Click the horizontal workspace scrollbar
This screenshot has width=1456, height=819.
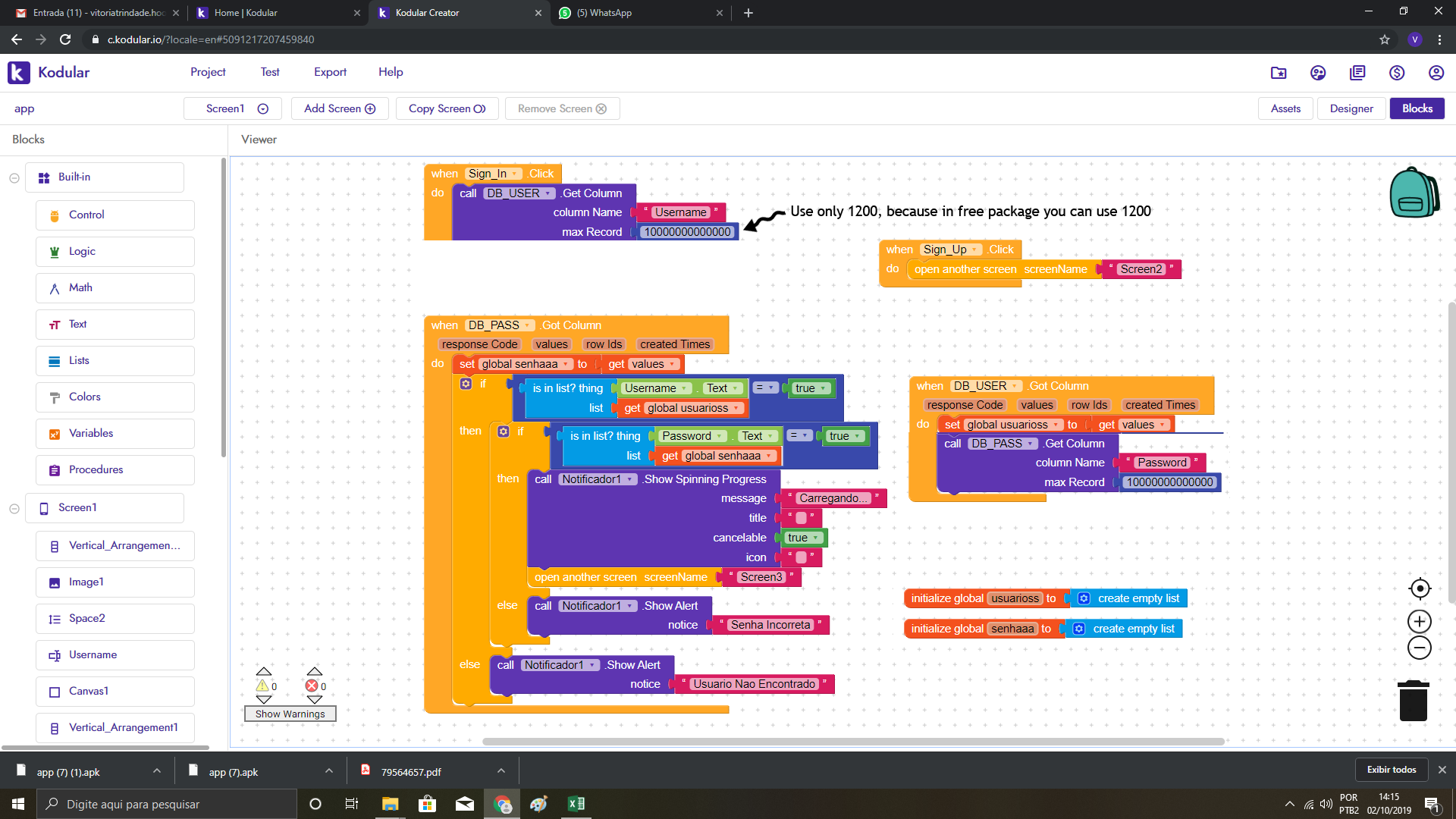[x=853, y=742]
